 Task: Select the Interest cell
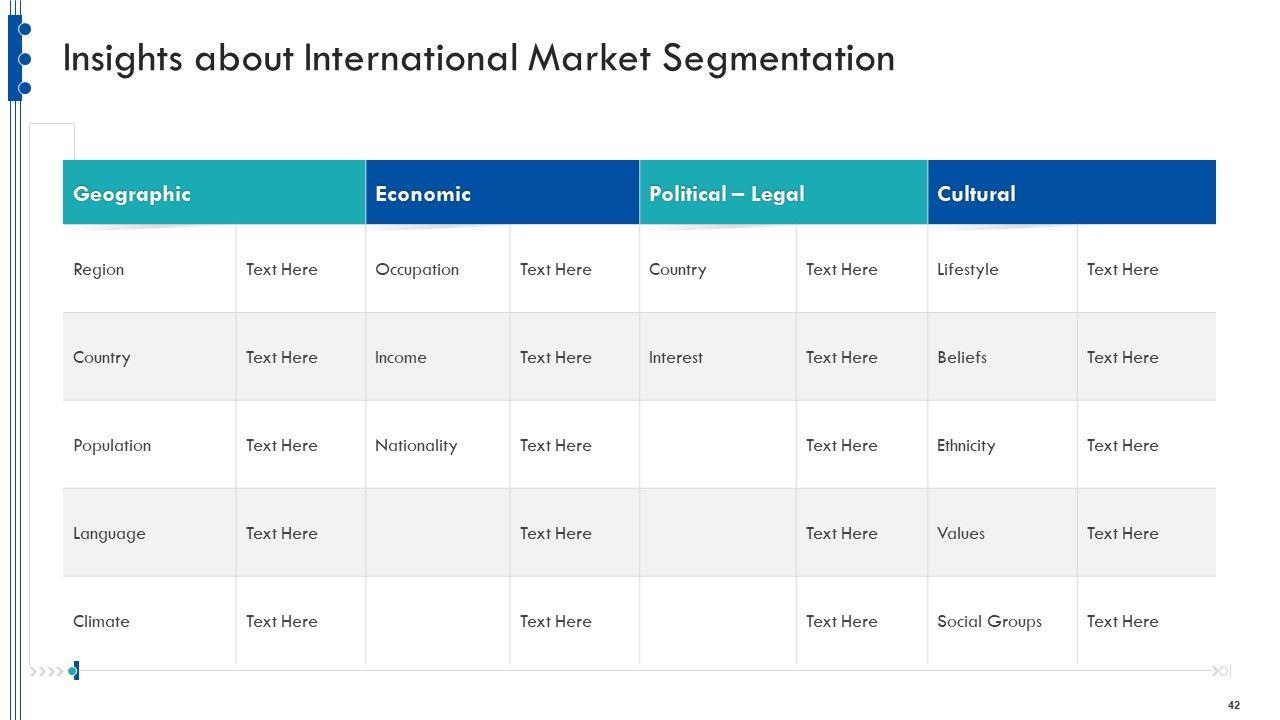pos(676,358)
